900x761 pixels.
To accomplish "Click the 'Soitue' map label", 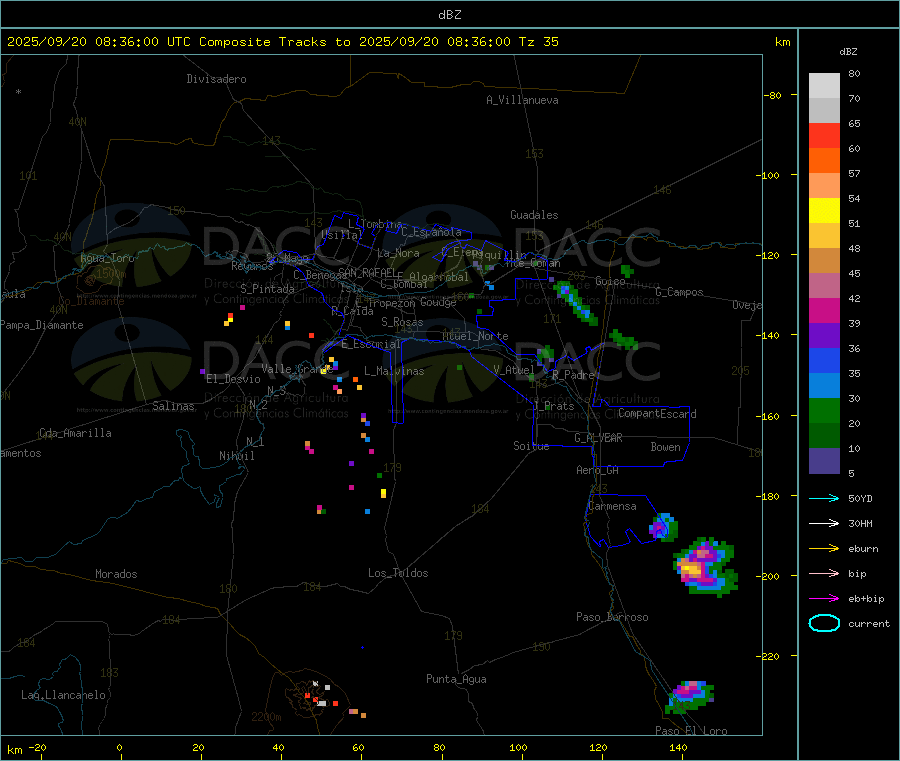I will click(531, 446).
